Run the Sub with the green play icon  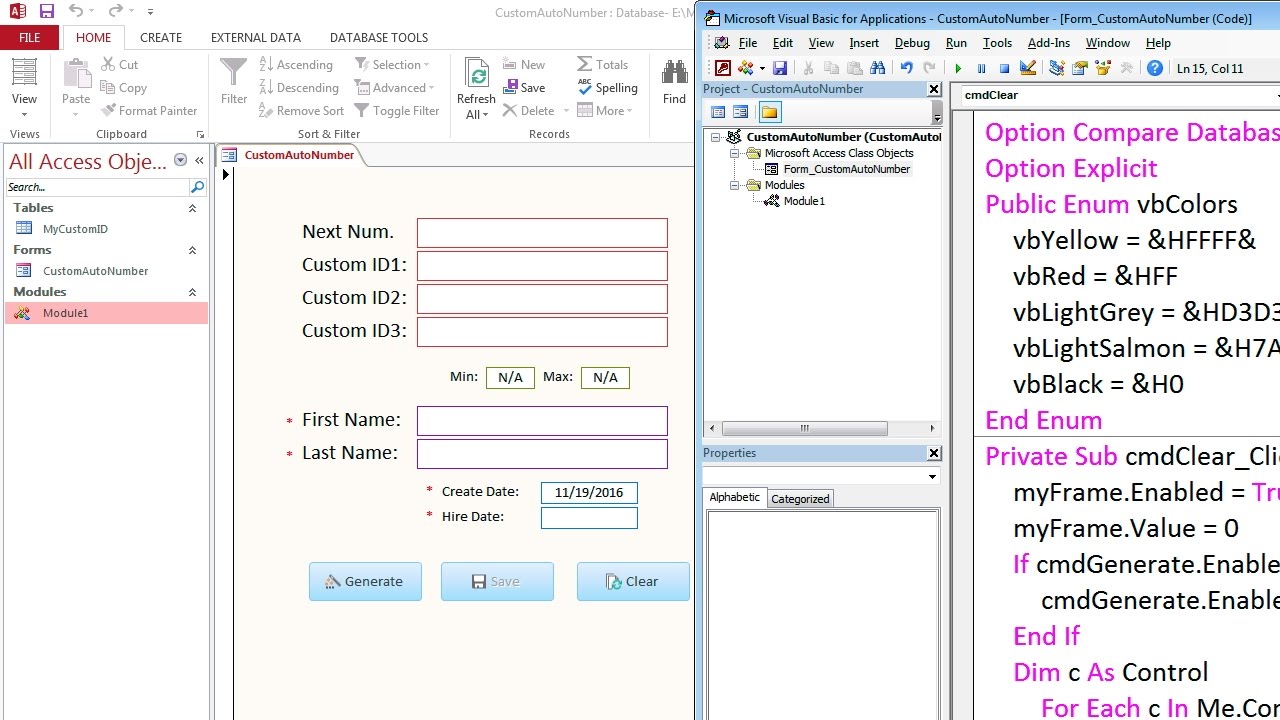tap(958, 68)
